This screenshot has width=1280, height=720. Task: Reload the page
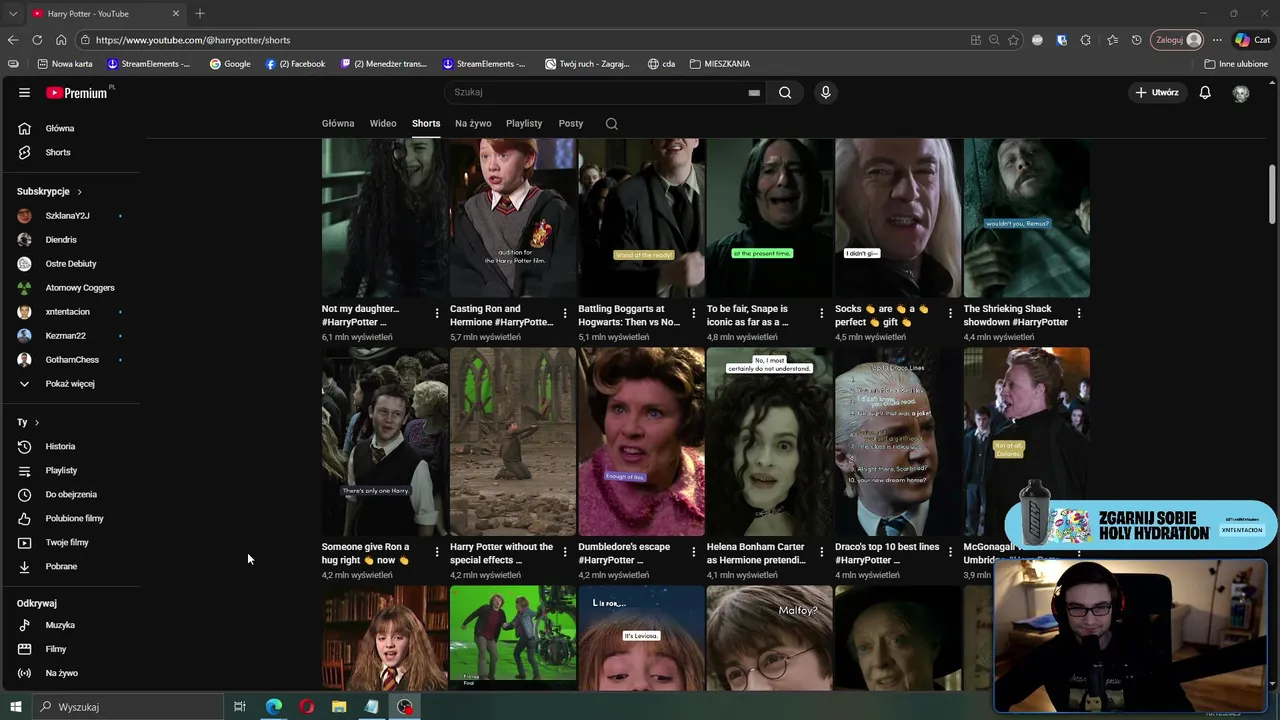click(37, 40)
